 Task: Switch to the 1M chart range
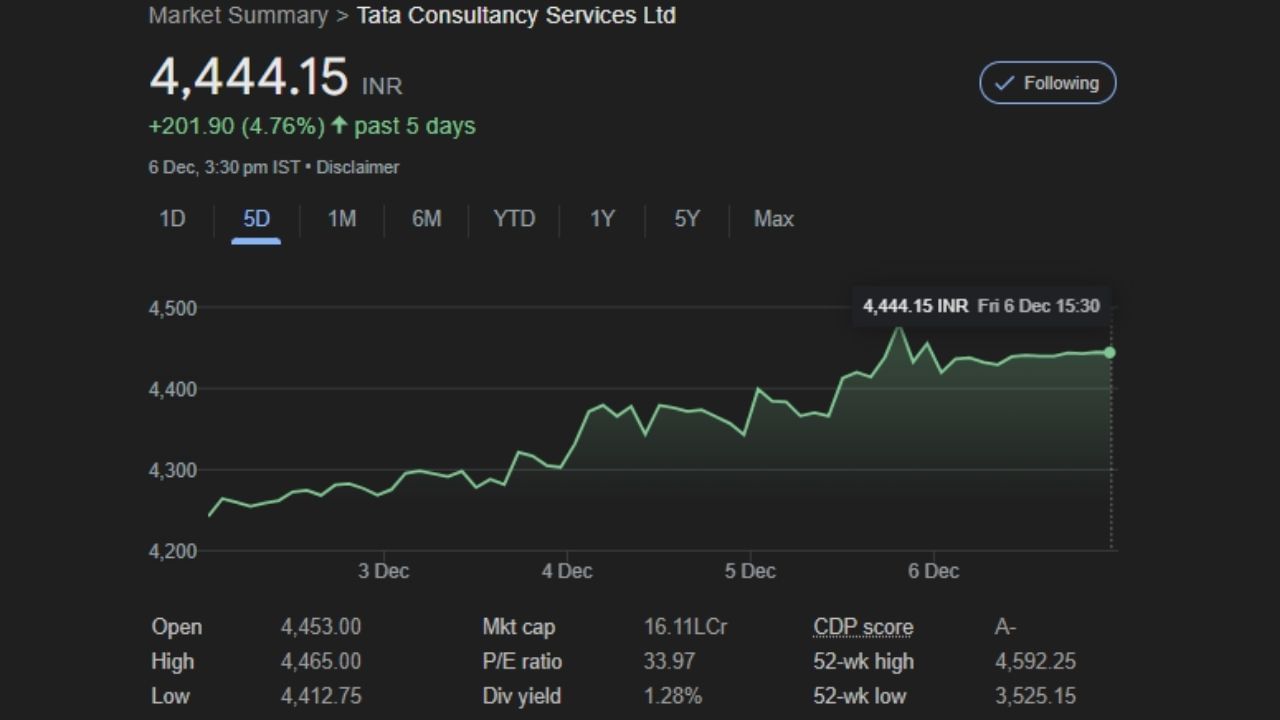click(x=342, y=219)
